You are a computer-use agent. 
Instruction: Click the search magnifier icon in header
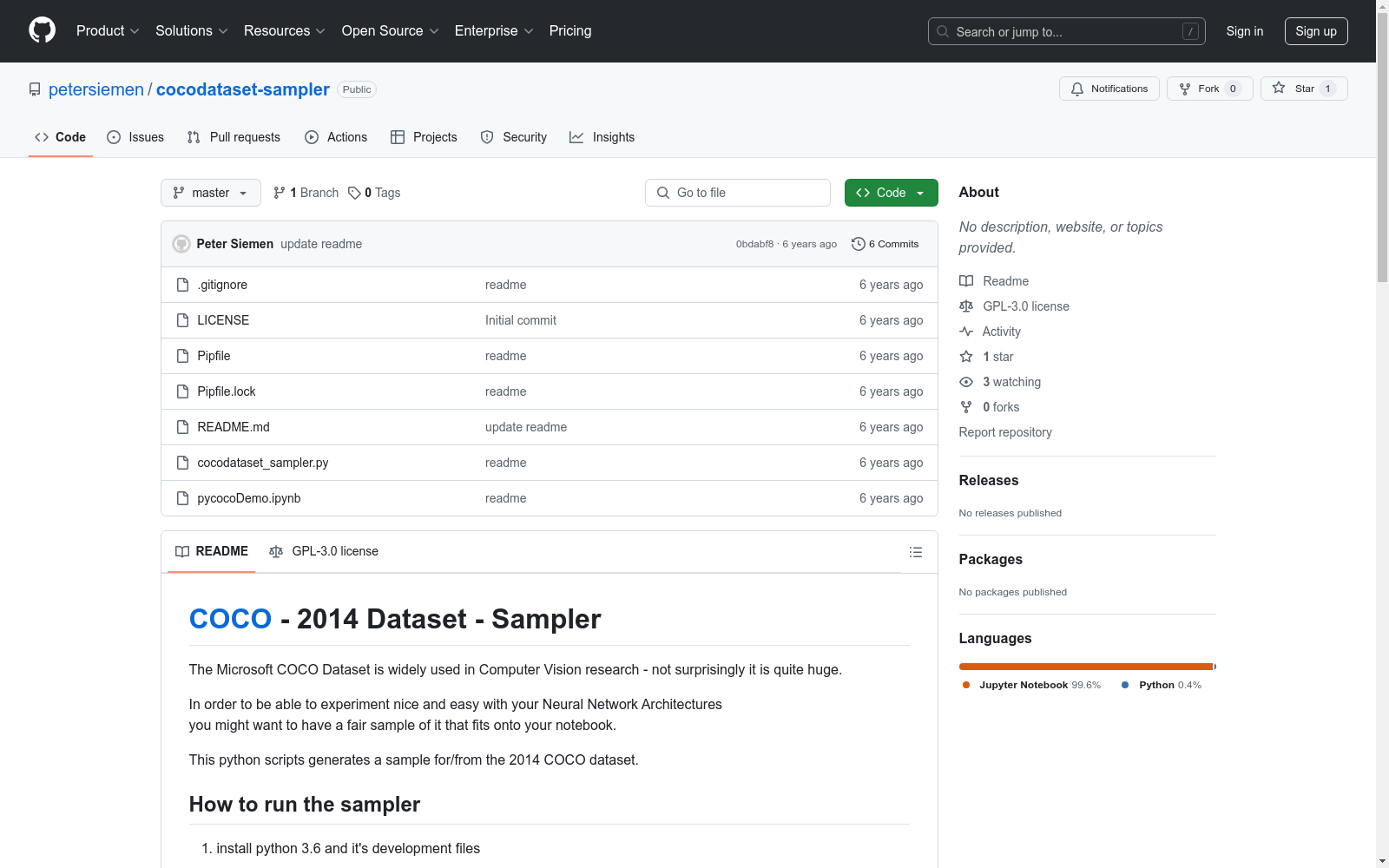[943, 31]
